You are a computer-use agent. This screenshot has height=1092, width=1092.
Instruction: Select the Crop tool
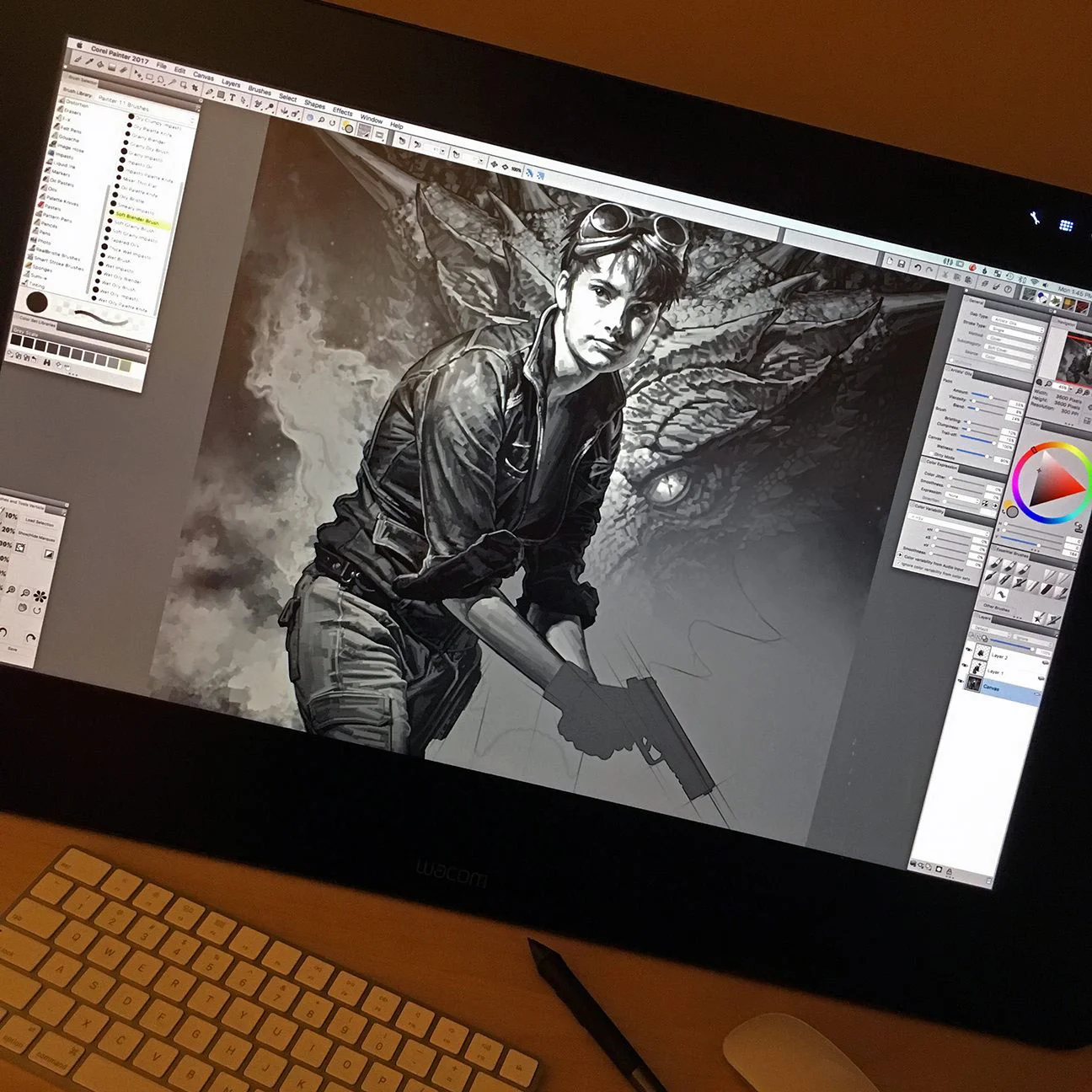tap(195, 88)
